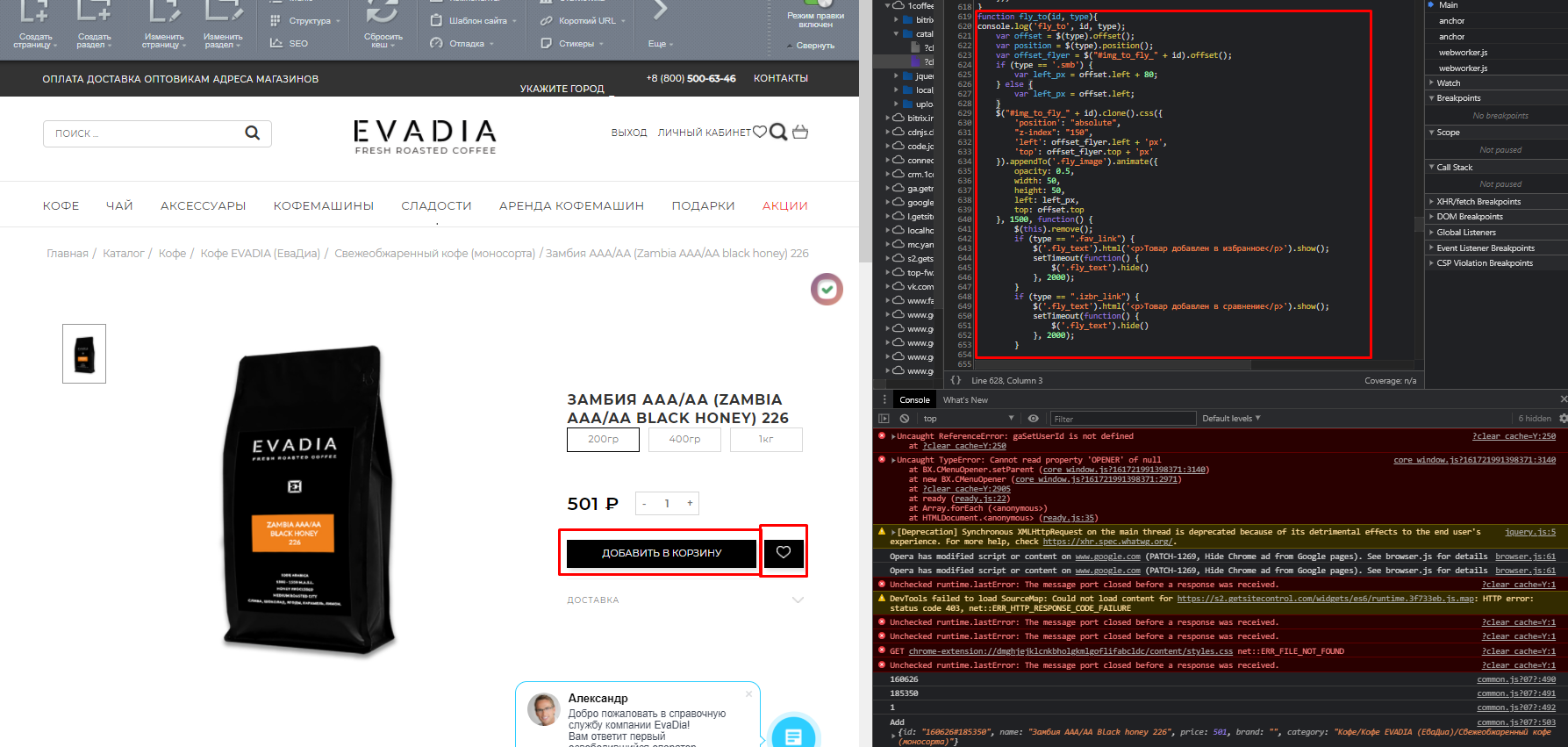Click Сбросить кеш refresh icon
1568x747 pixels.
(383, 12)
